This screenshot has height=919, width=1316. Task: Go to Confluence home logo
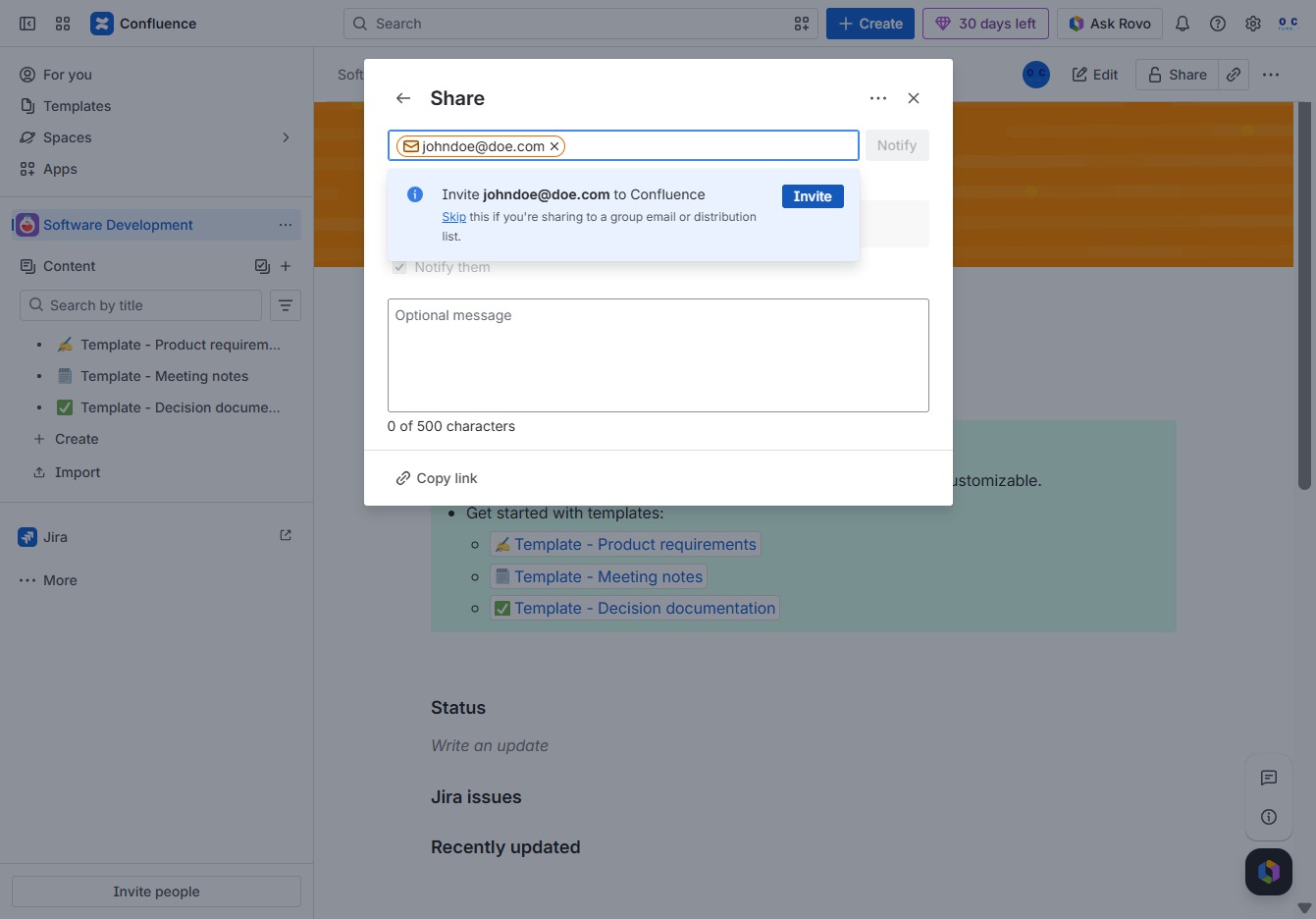[x=143, y=24]
